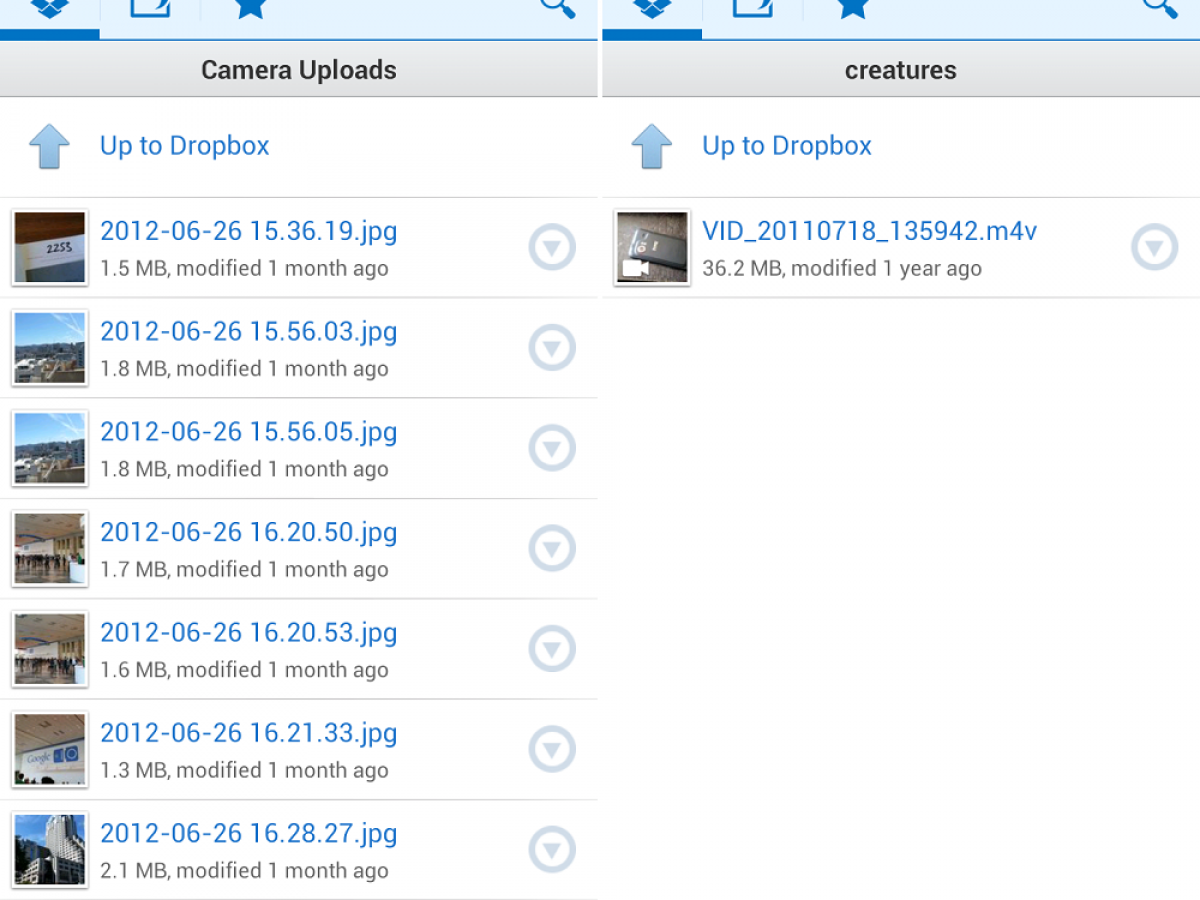Screen dimensions: 1200x900
Task: Click the 'creatures' folder title
Action: coord(901,70)
